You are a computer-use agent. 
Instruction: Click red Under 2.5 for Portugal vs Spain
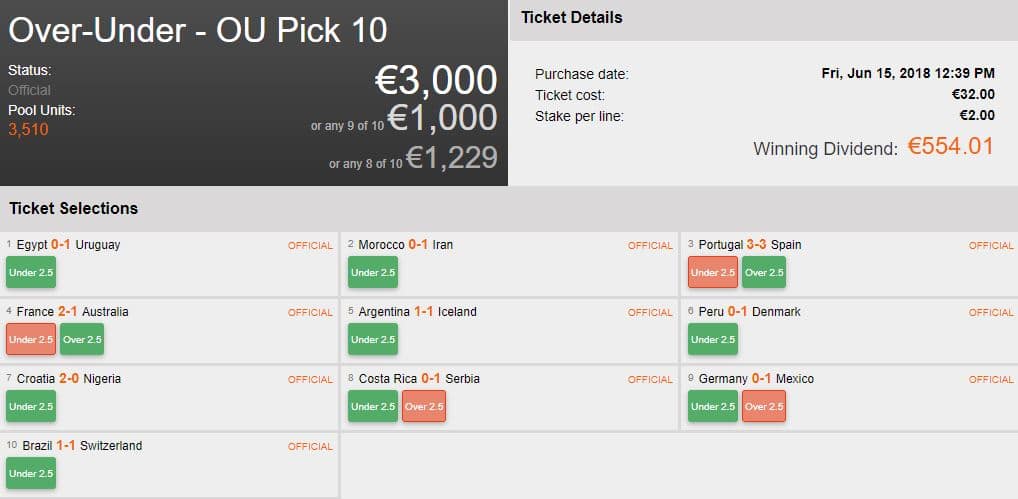pos(712,272)
